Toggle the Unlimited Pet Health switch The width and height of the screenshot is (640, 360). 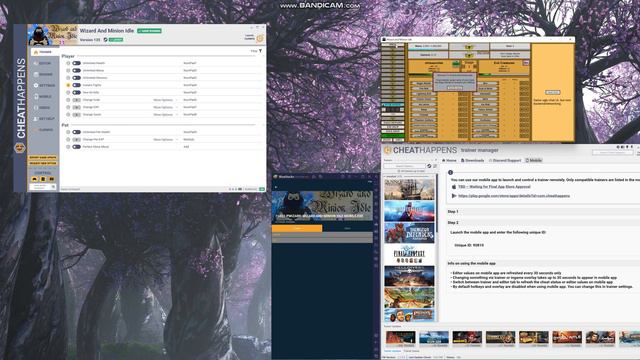pos(76,132)
